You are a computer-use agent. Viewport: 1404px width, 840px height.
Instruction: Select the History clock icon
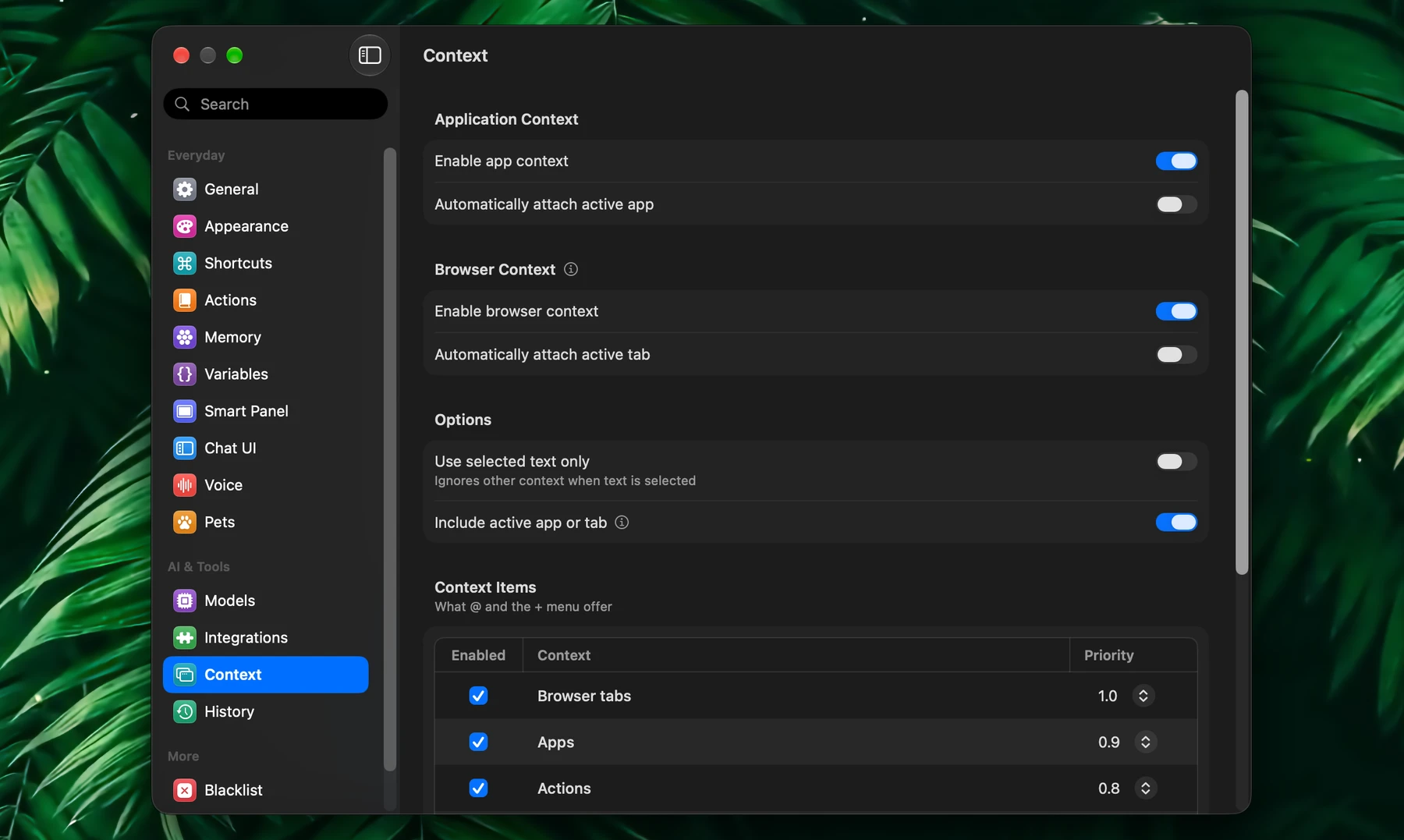(185, 711)
